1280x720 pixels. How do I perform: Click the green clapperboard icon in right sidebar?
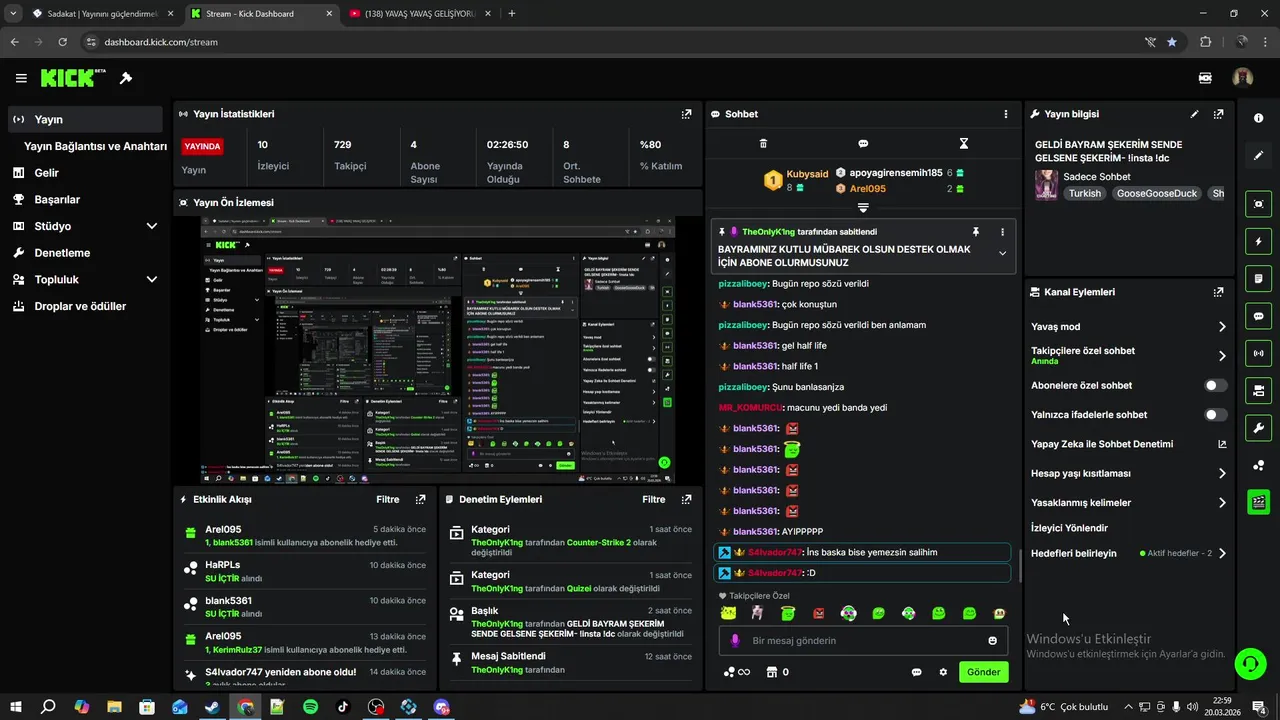click(1258, 501)
